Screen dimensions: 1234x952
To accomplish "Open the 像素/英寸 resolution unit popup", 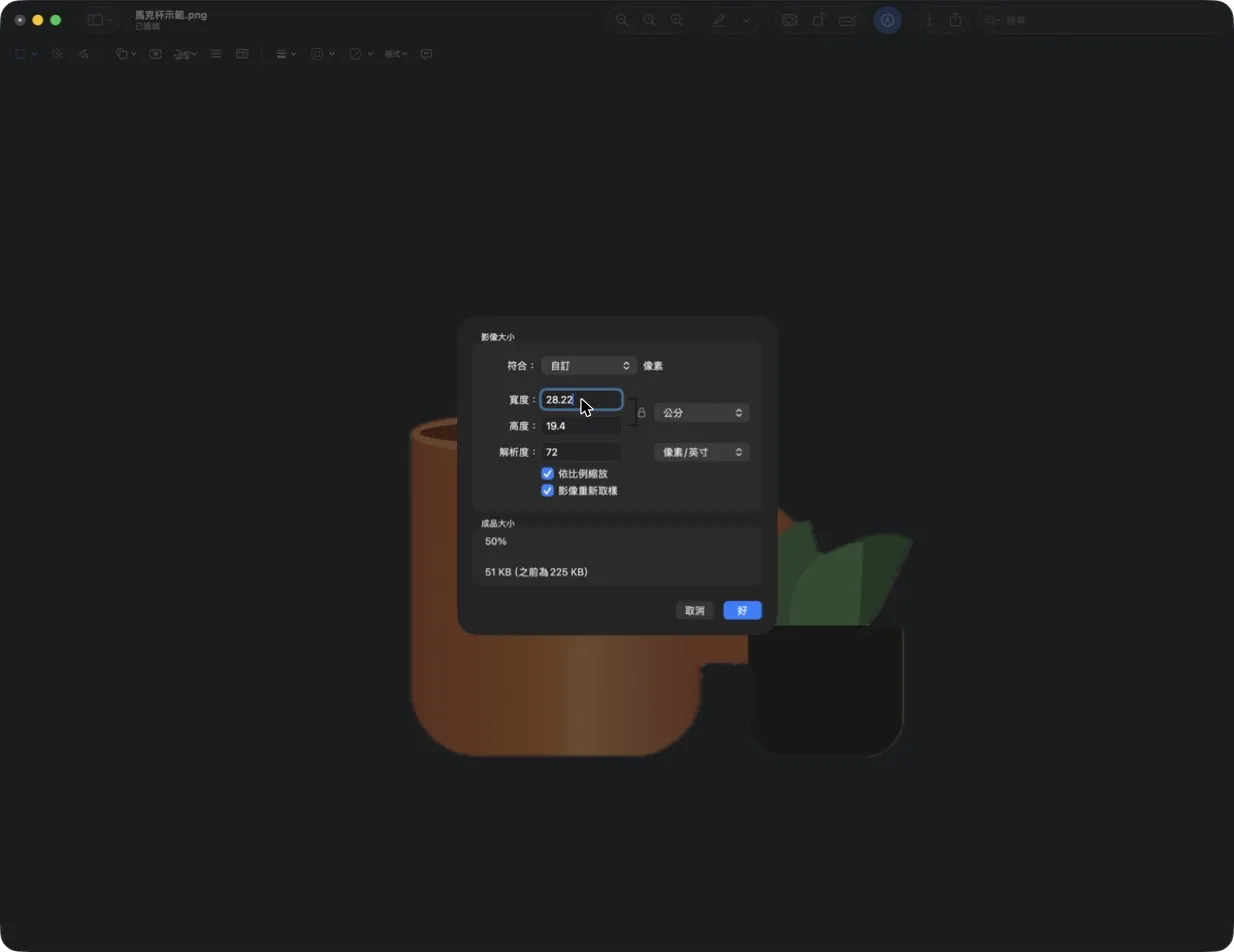I will pos(702,452).
